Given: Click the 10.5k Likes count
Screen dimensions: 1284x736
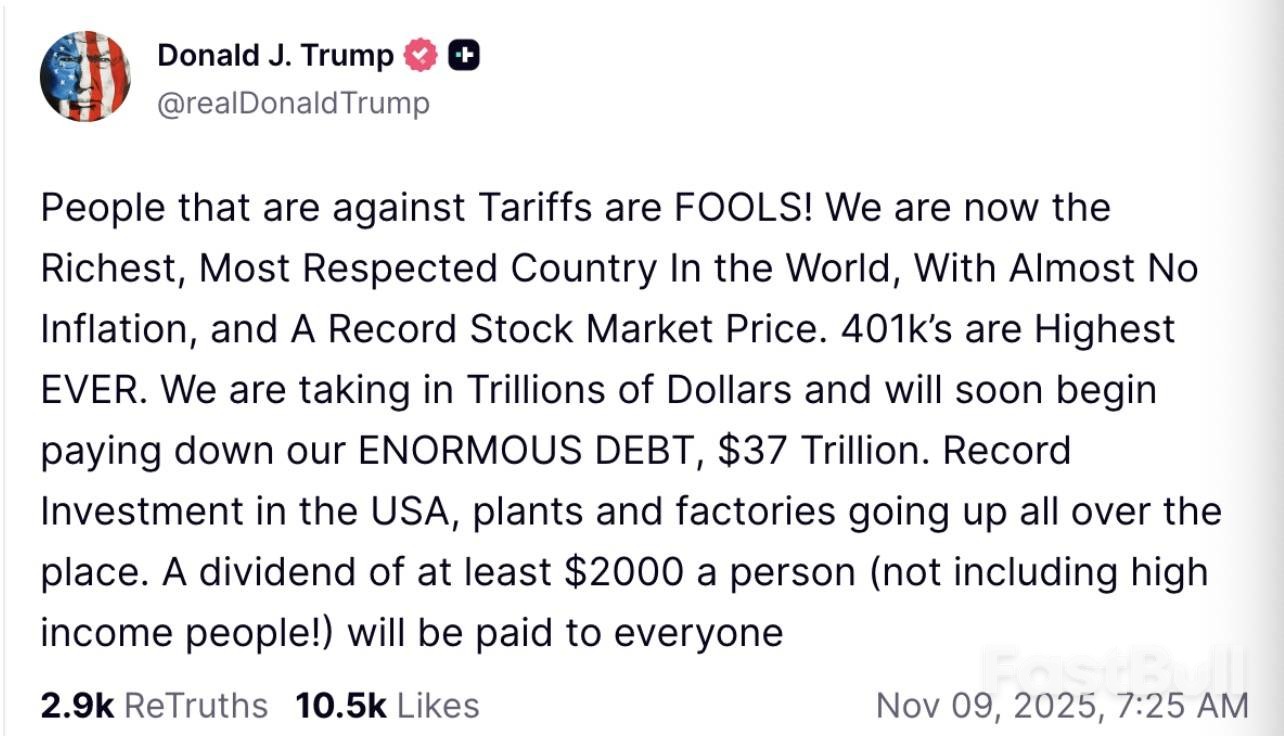Looking at the screenshot, I should pyautogui.click(x=341, y=705).
